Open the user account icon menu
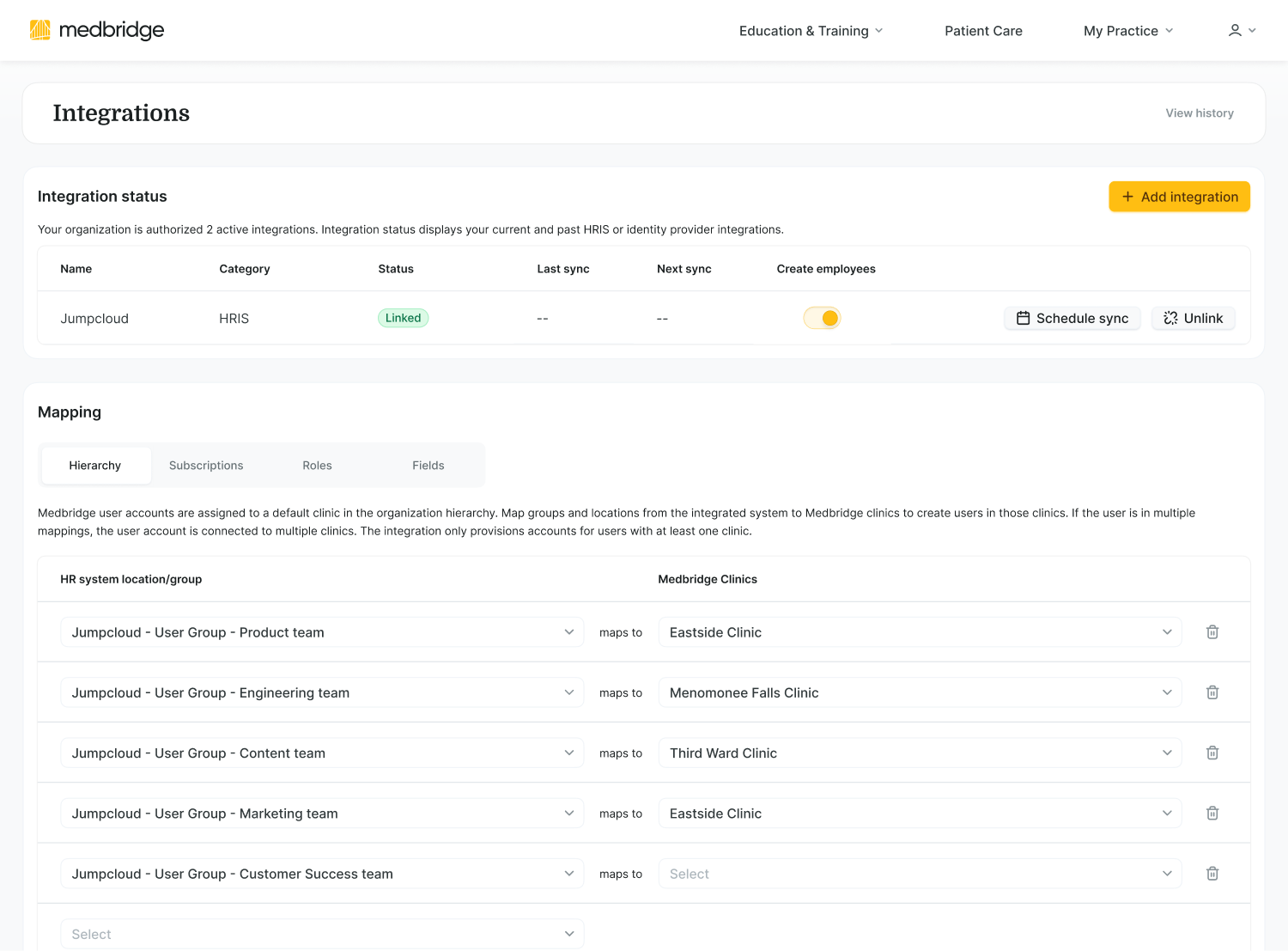This screenshot has height=951, width=1288. (1240, 30)
